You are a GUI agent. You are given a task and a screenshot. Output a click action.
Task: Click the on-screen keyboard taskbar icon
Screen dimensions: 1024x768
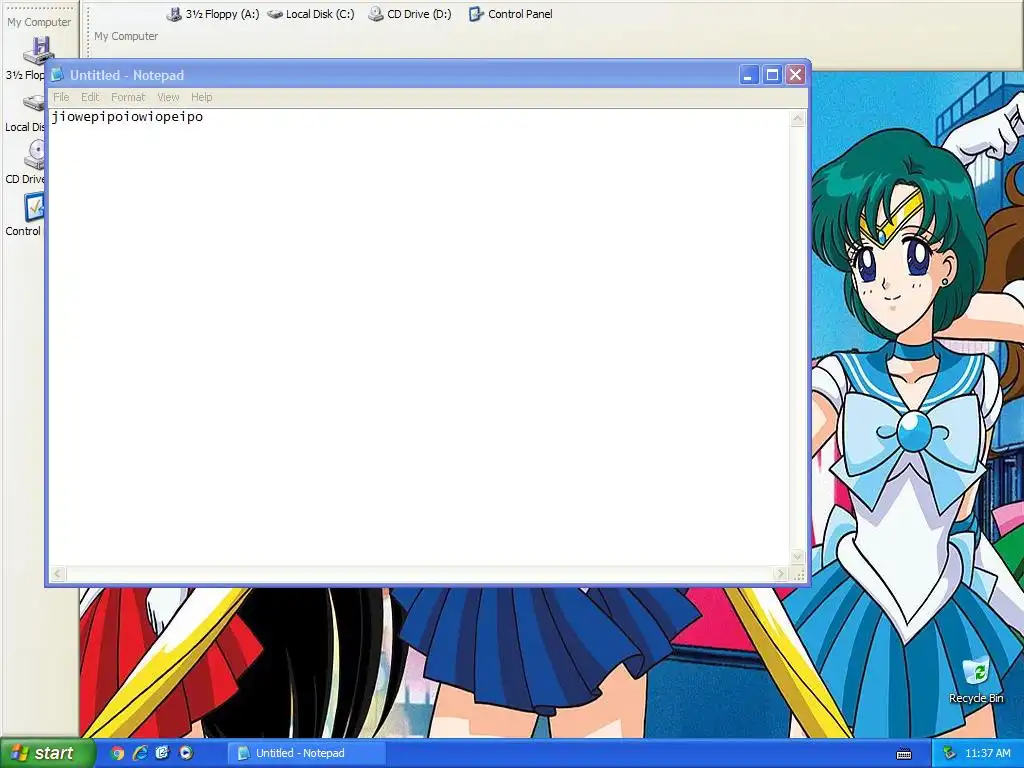click(904, 754)
